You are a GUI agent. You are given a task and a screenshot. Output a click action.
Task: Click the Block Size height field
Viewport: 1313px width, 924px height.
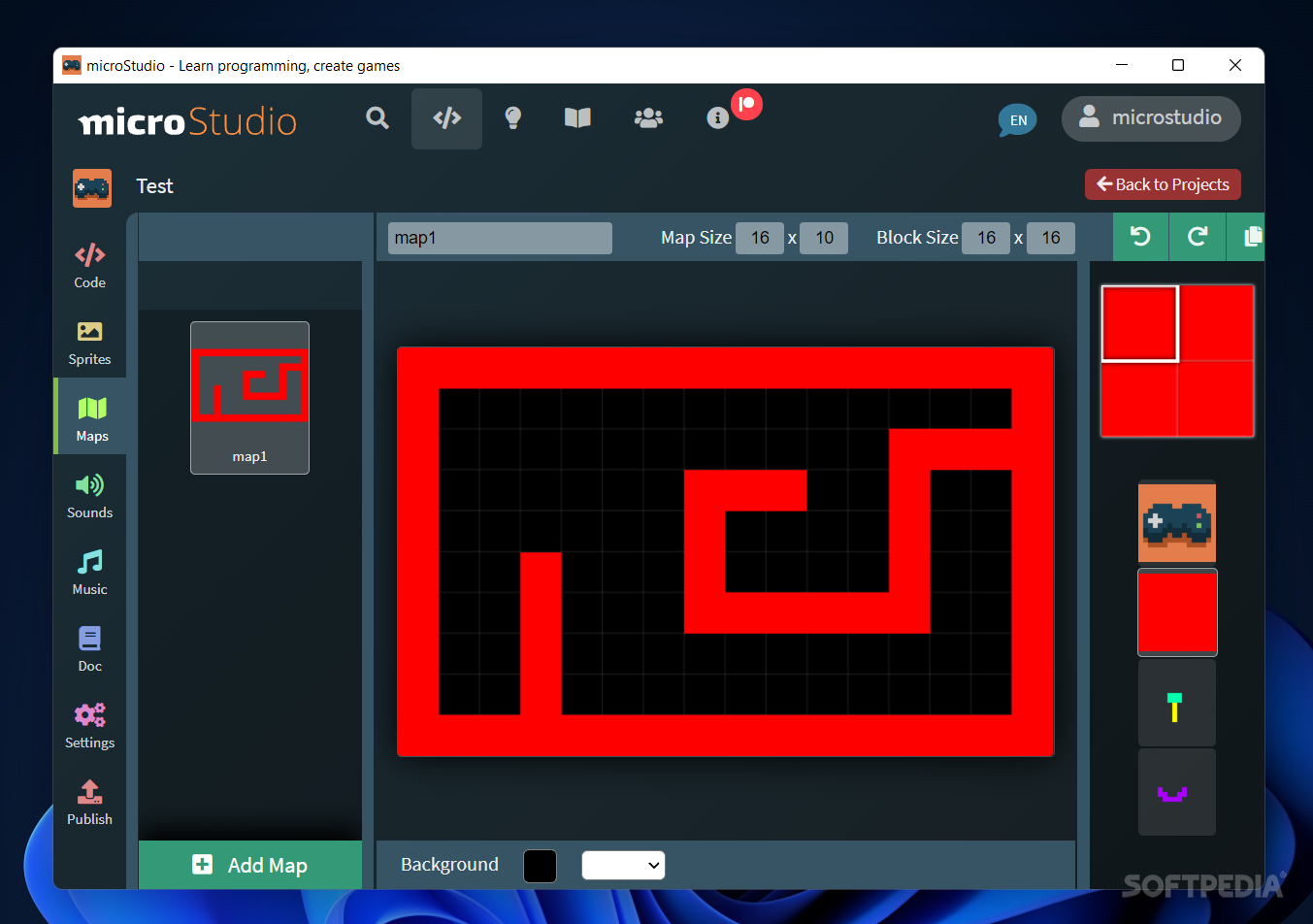click(1051, 238)
